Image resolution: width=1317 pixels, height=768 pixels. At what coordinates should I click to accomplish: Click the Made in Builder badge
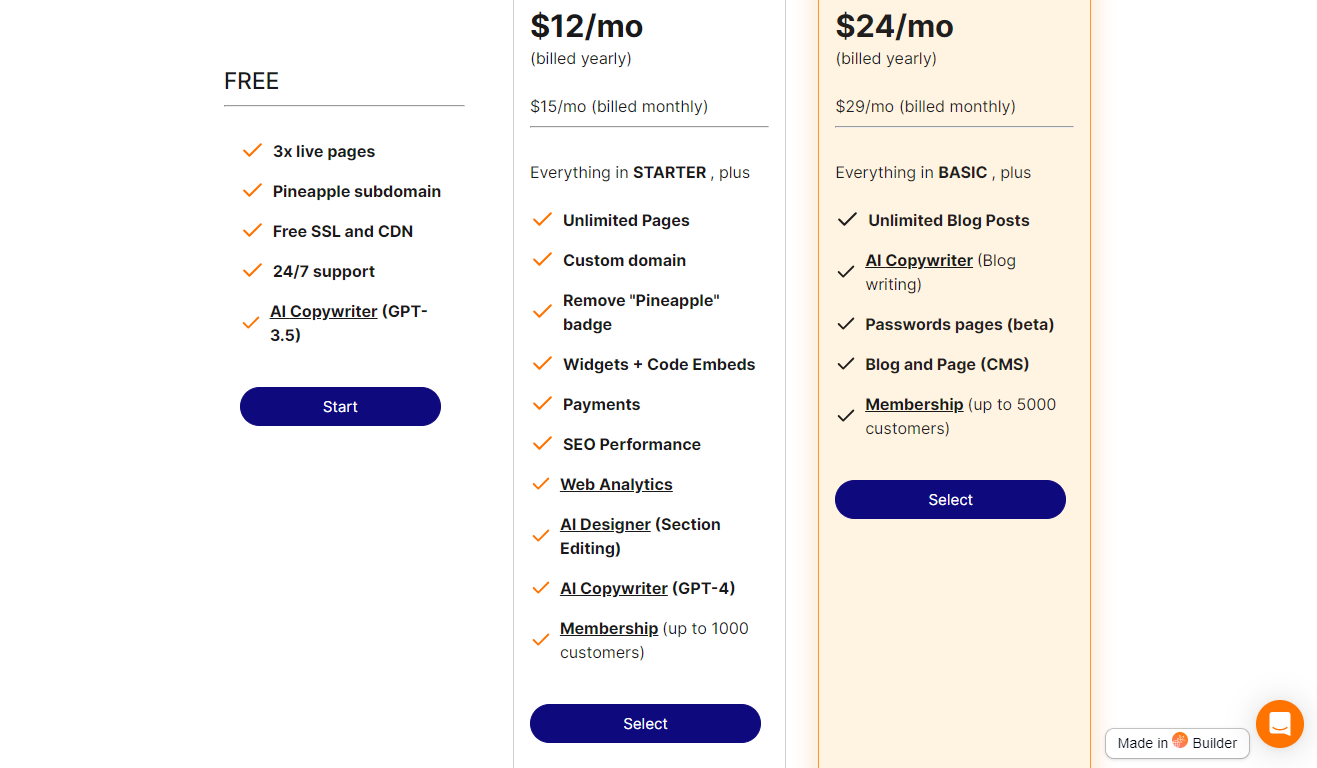click(1177, 743)
